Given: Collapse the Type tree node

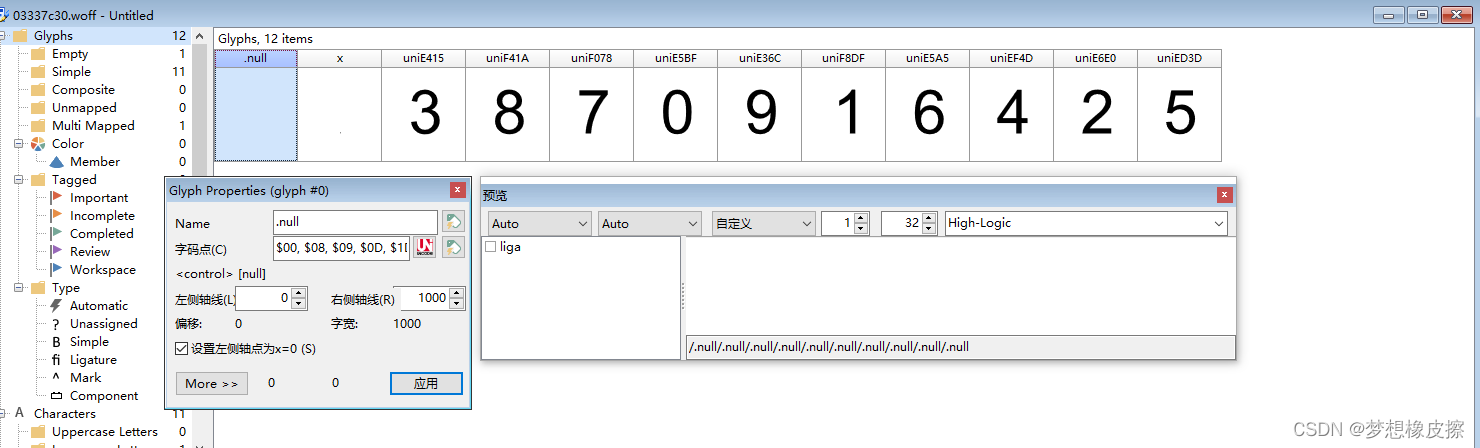Looking at the screenshot, I should (19, 288).
